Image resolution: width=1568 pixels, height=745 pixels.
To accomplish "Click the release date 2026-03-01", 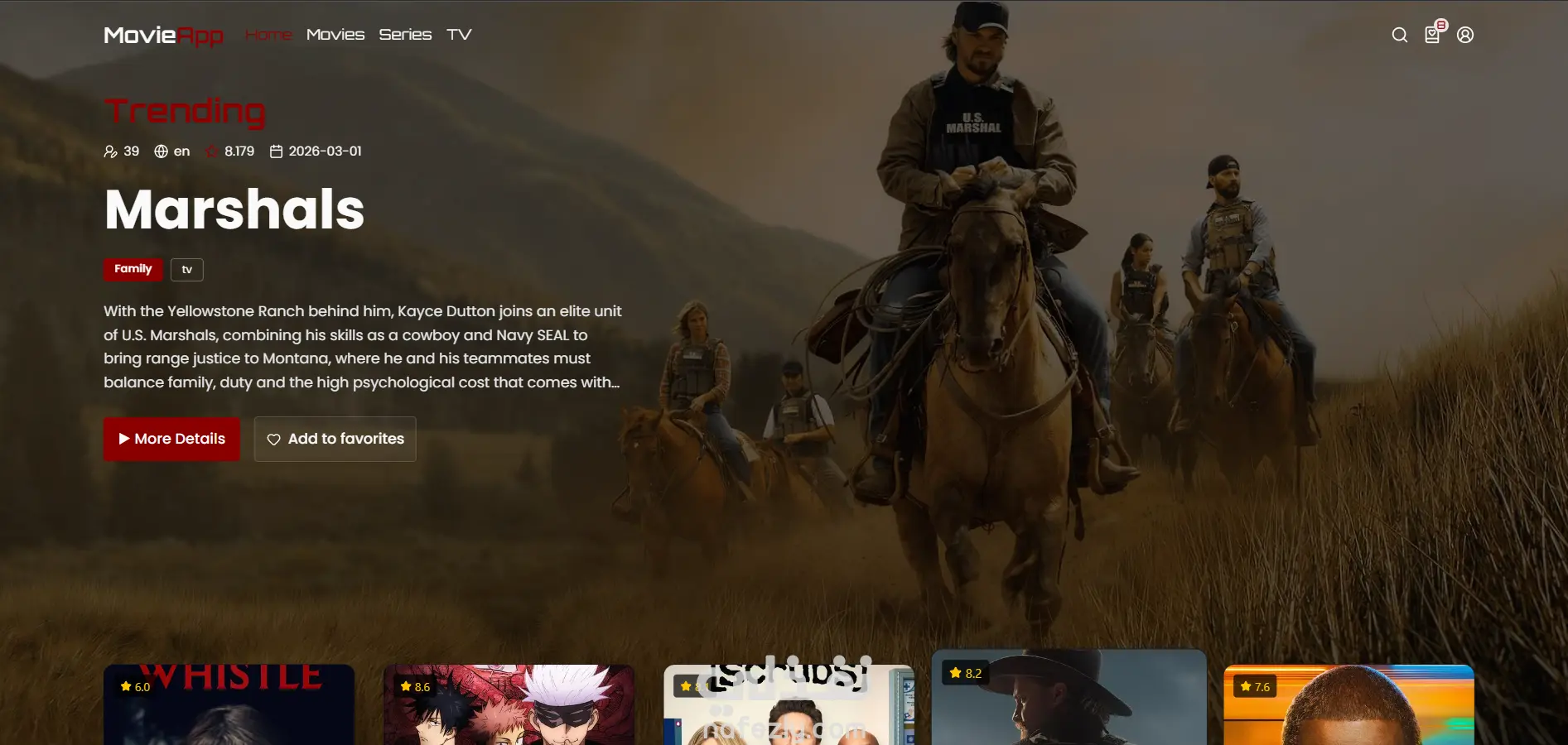I will pos(325,151).
